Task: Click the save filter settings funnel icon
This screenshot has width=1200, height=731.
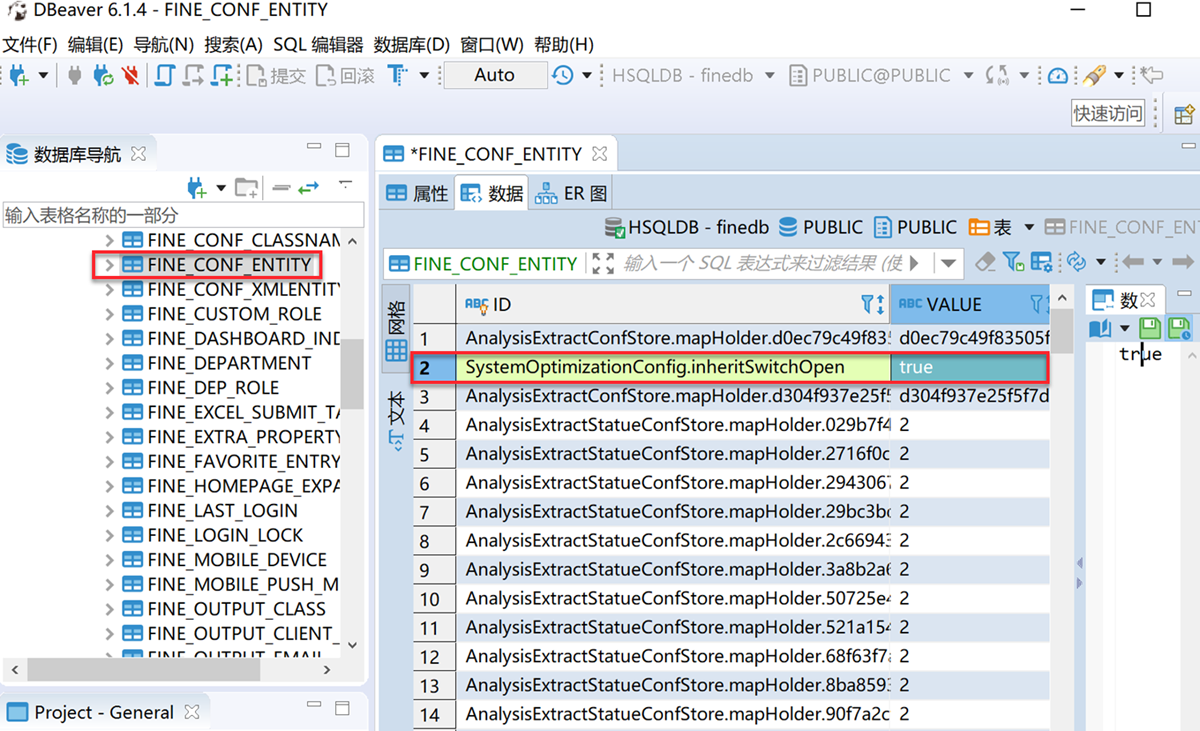Action: pos(1013,262)
